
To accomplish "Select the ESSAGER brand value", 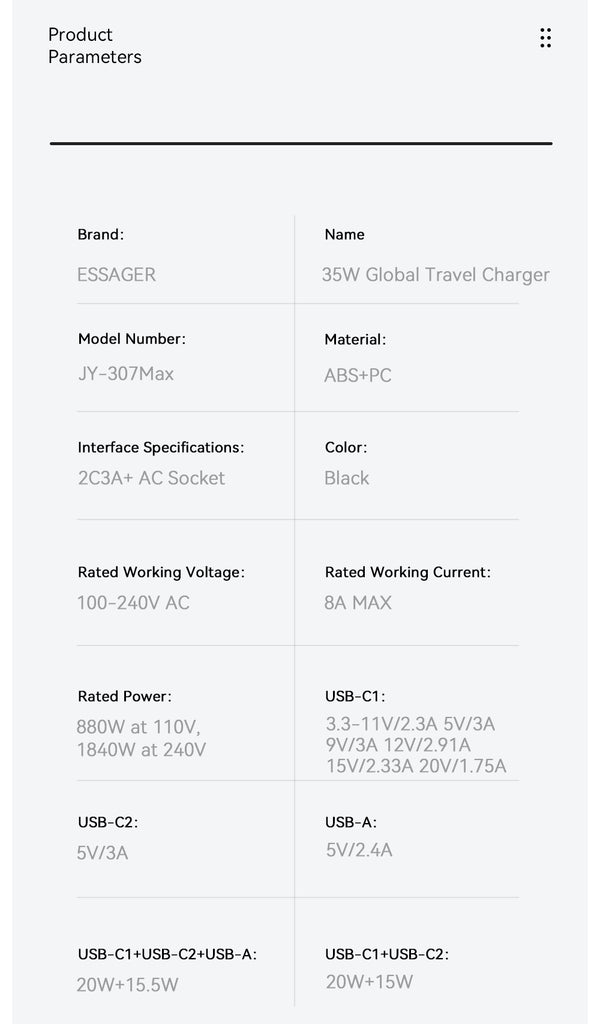I will pos(116,274).
